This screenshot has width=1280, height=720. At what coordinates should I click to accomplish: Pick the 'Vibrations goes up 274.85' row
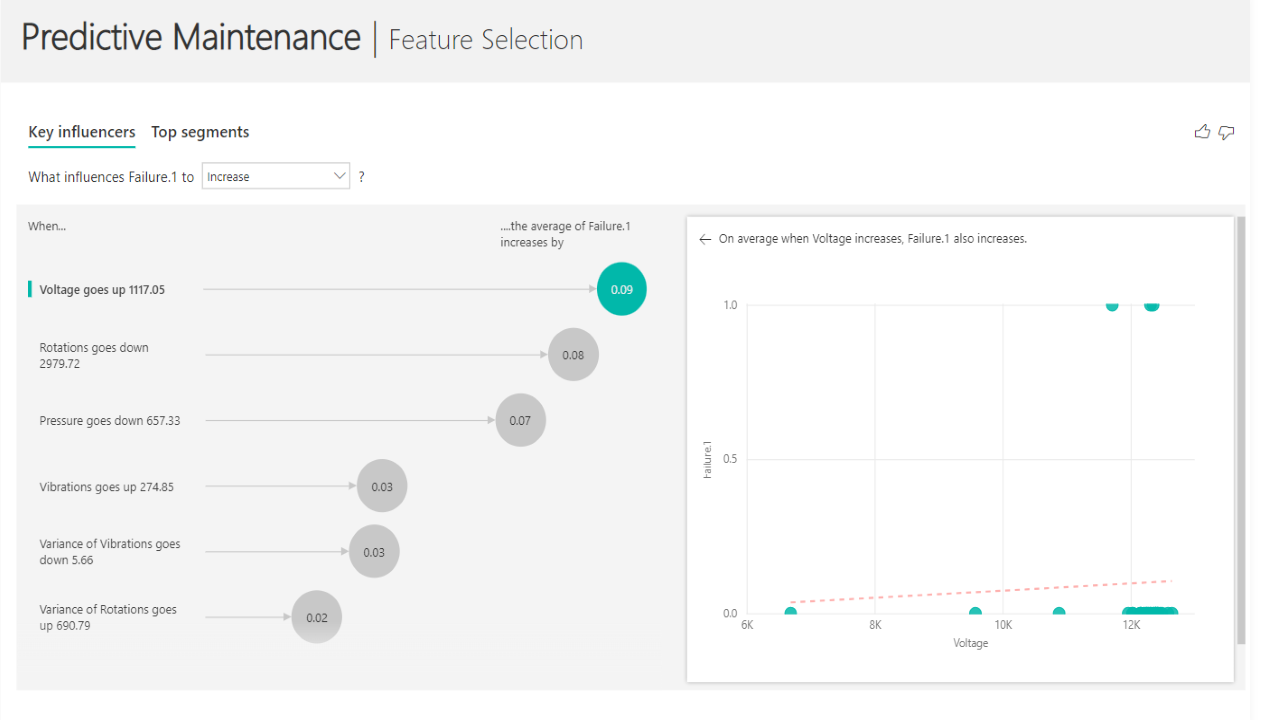(106, 487)
